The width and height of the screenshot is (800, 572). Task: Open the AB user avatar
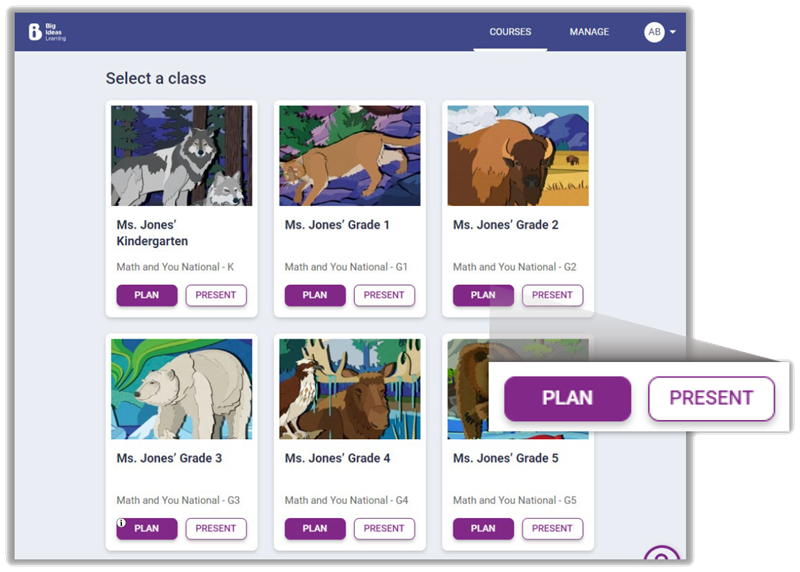click(x=654, y=32)
